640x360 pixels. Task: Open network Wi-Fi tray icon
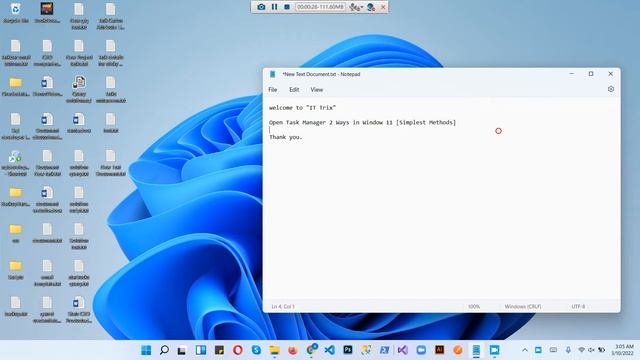[581, 350]
